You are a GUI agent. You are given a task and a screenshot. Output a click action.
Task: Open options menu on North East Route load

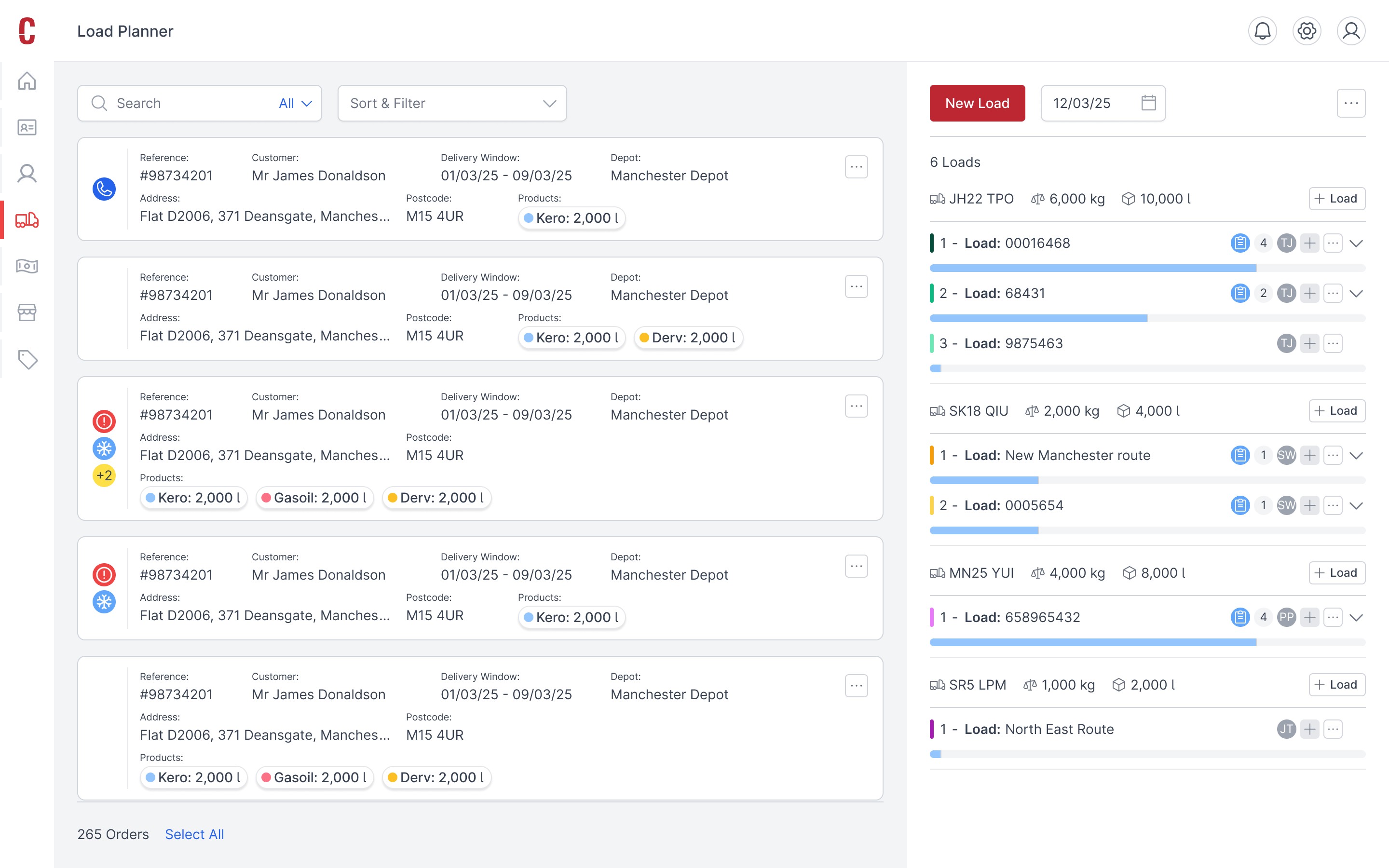pos(1333,729)
